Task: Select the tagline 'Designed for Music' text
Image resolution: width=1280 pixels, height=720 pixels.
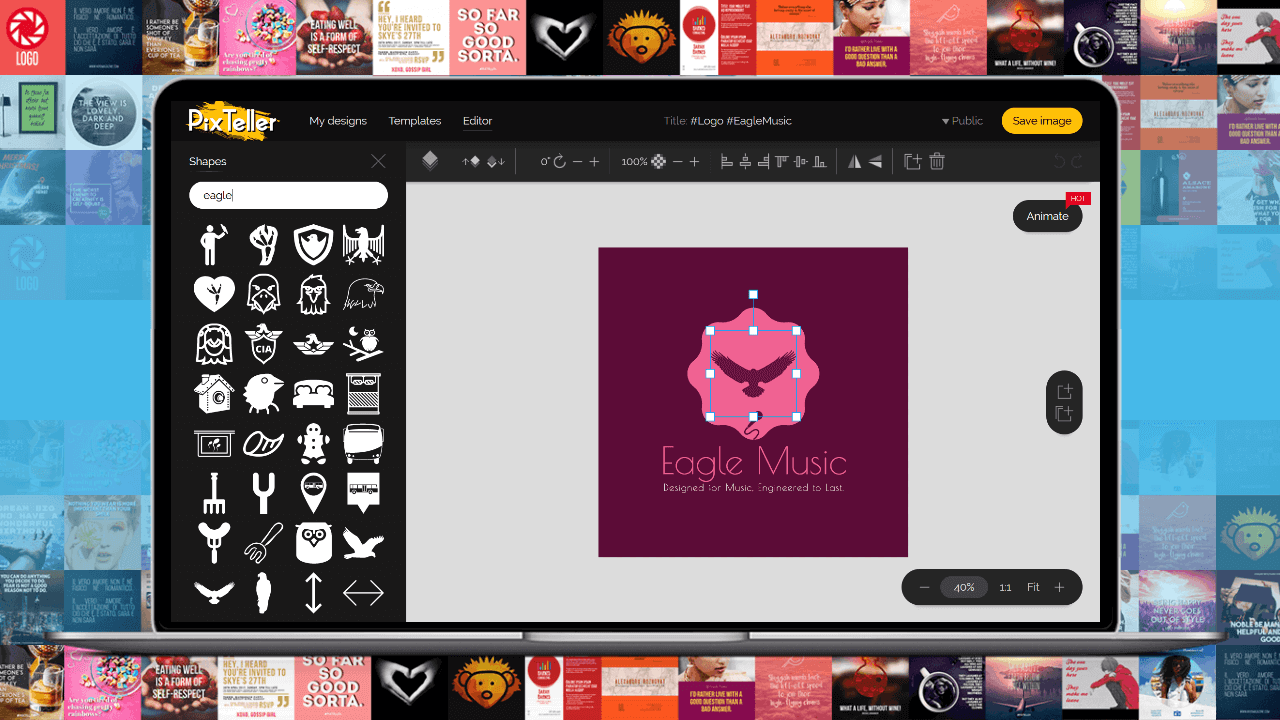Action: [x=754, y=487]
